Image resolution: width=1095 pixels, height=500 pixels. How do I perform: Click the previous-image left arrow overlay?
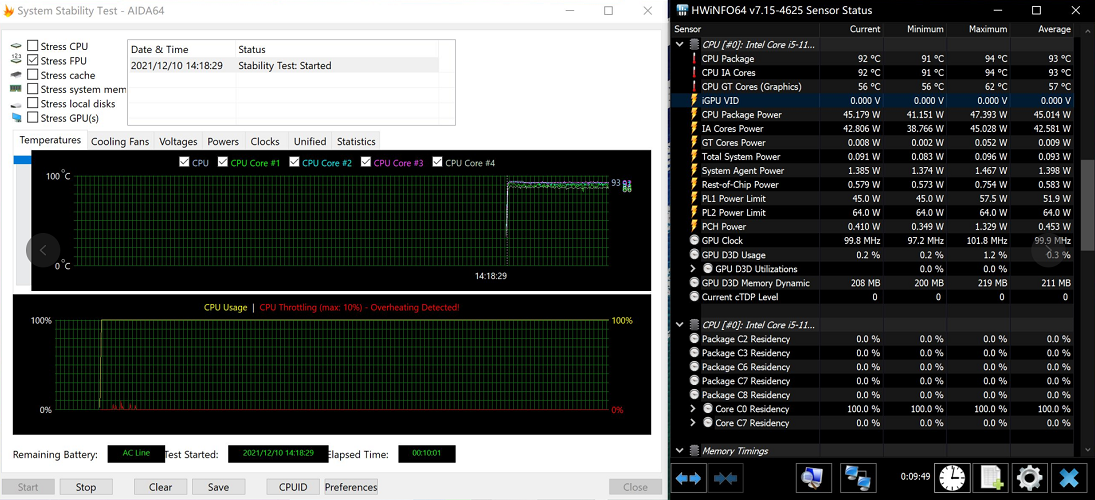point(43,250)
